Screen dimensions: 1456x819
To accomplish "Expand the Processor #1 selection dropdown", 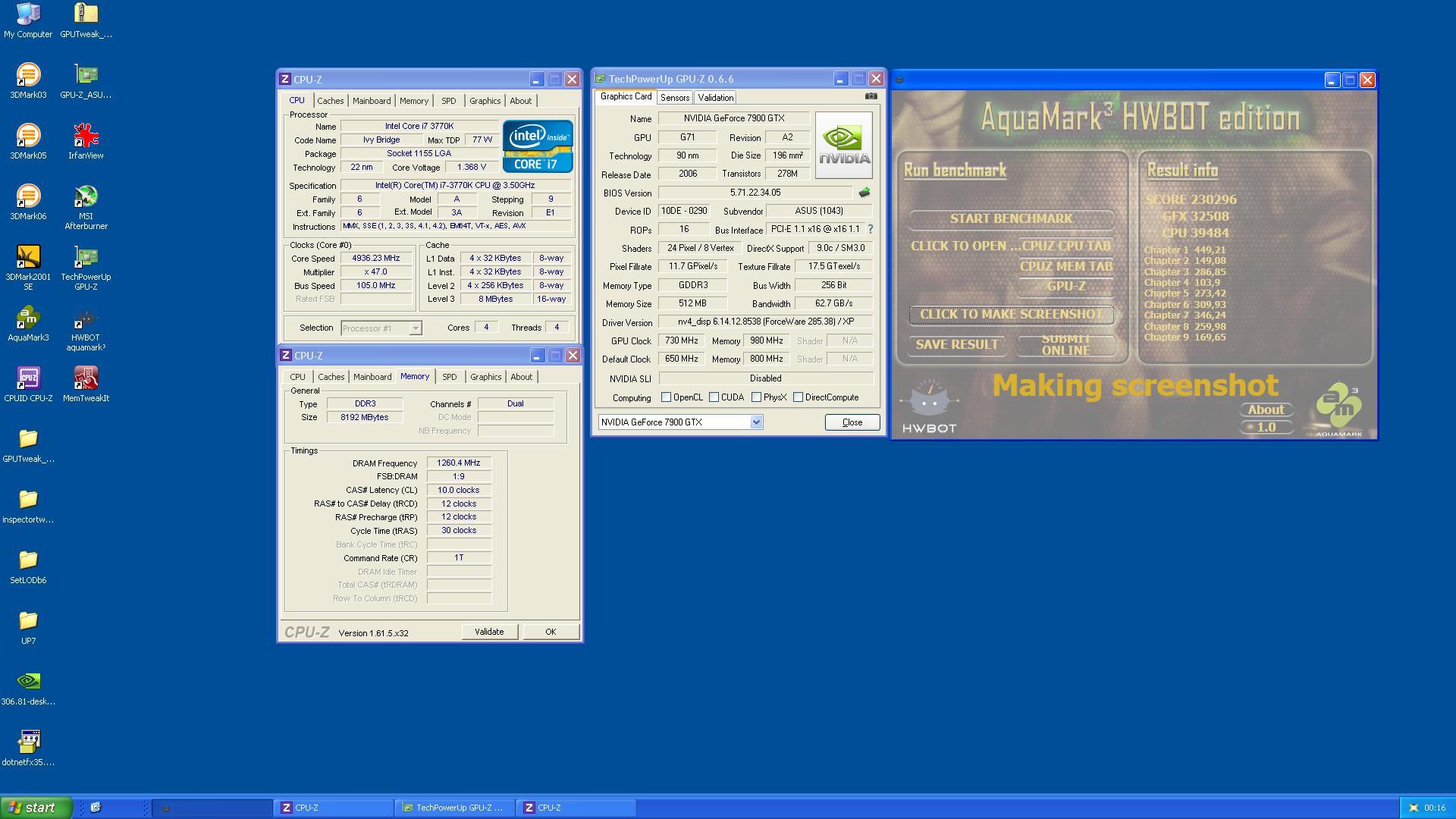I will [x=415, y=328].
